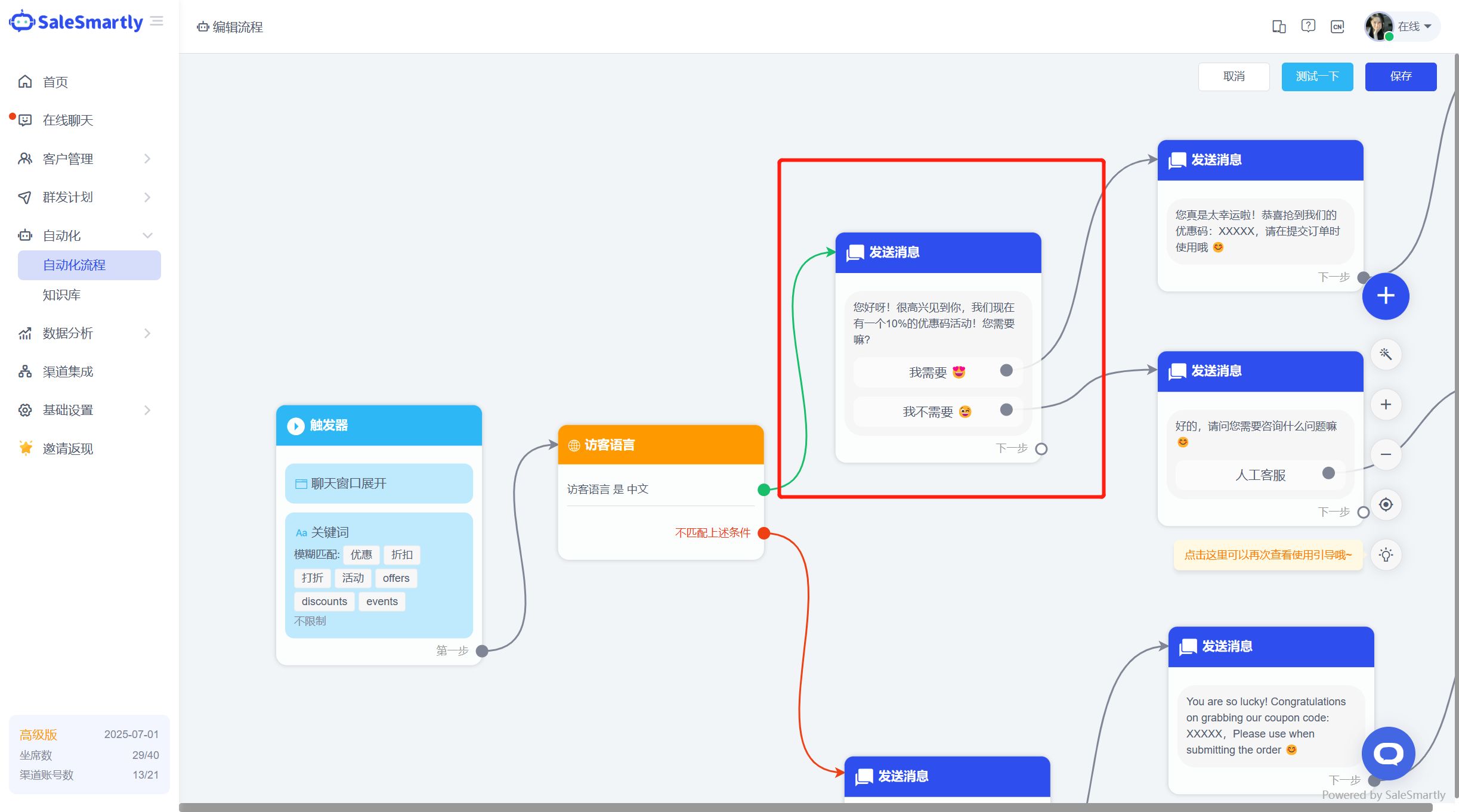Click the 第一步 output connector dot
The height and width of the screenshot is (812, 1459).
[482, 651]
